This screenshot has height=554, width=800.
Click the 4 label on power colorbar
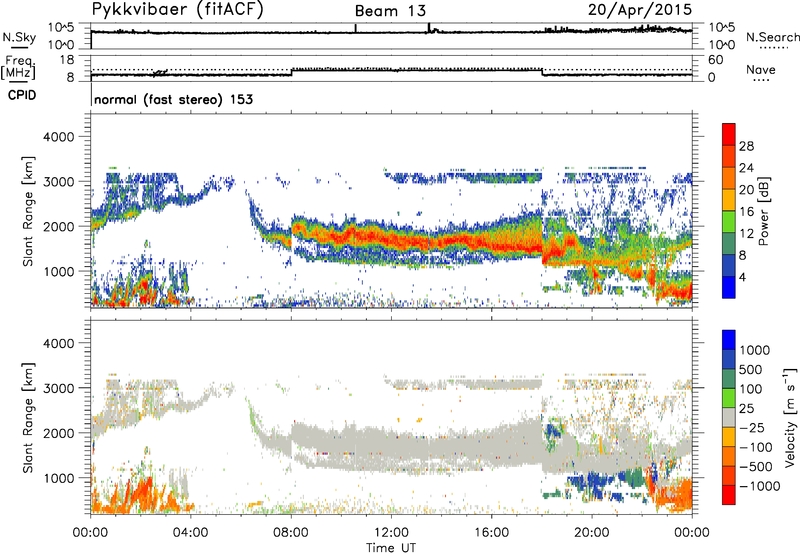pos(743,277)
